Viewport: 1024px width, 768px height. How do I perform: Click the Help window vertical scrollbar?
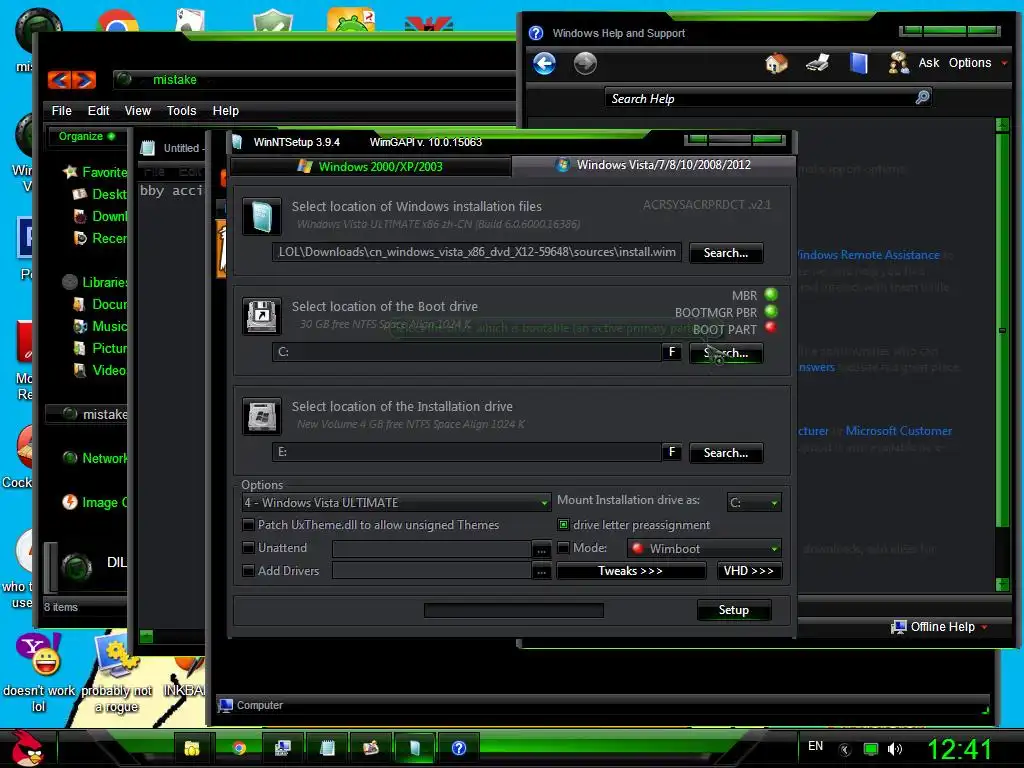[1002, 355]
